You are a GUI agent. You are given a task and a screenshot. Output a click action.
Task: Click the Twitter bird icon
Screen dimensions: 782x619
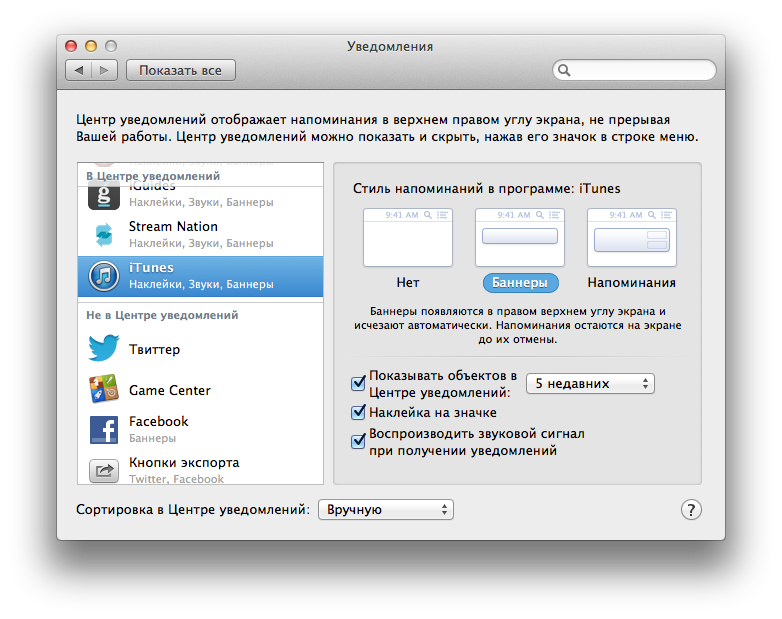point(104,348)
